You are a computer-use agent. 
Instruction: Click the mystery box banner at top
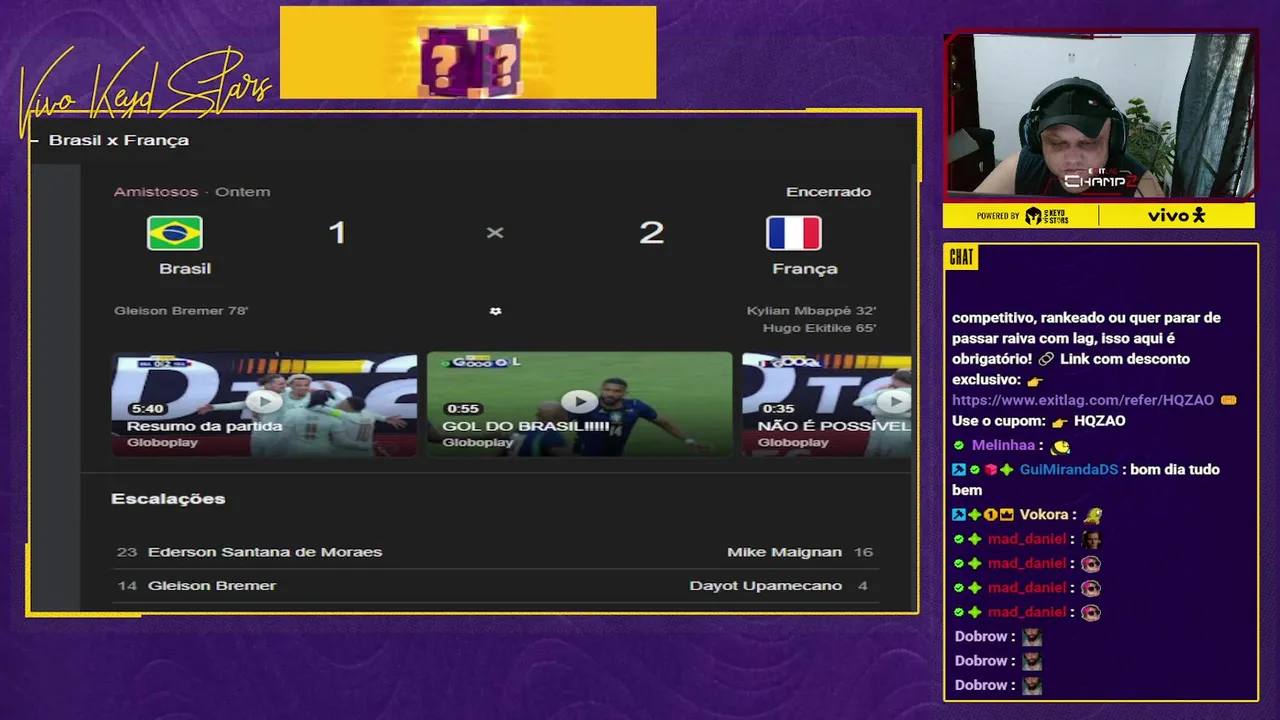468,53
